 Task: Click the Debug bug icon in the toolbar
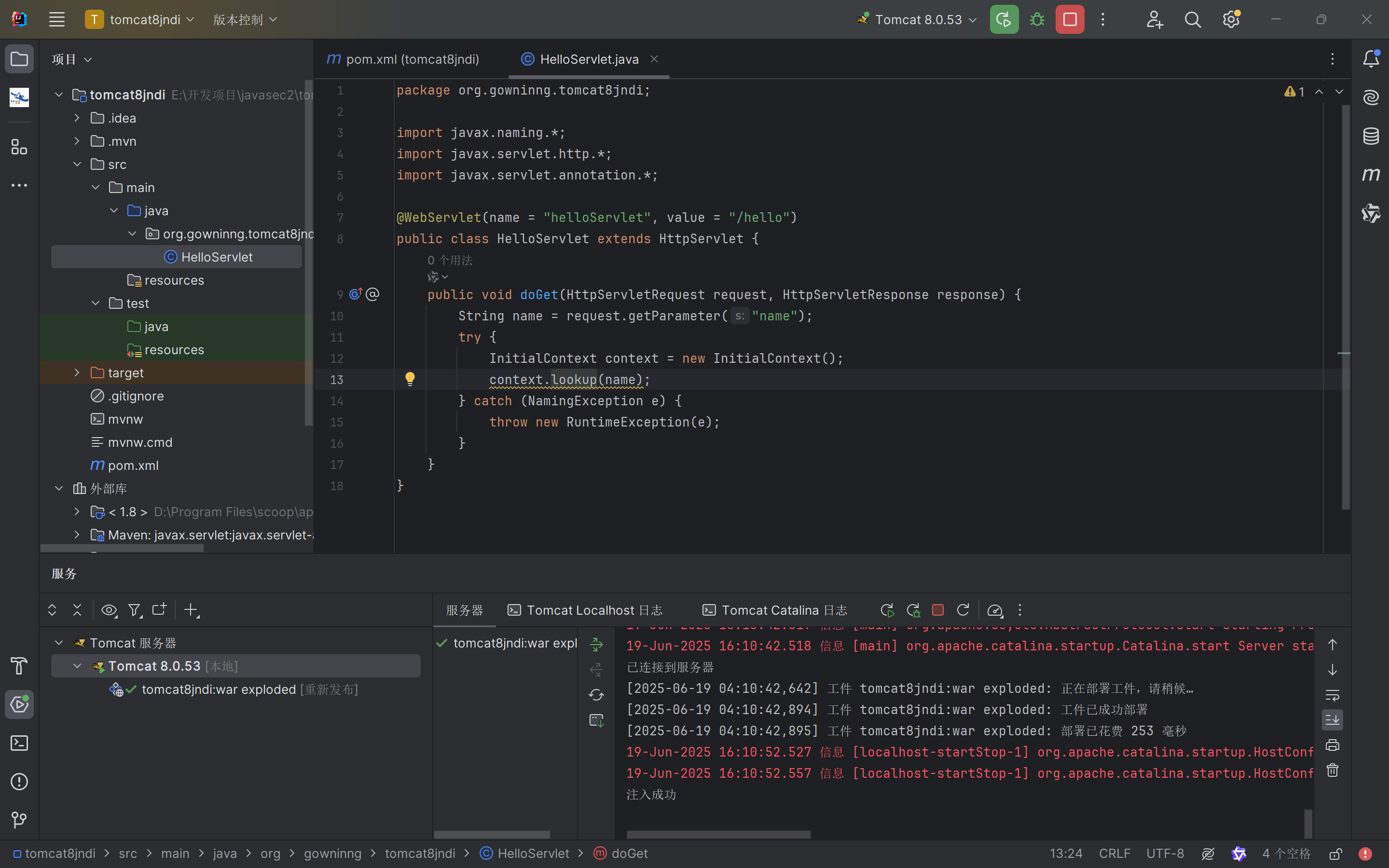(1037, 19)
